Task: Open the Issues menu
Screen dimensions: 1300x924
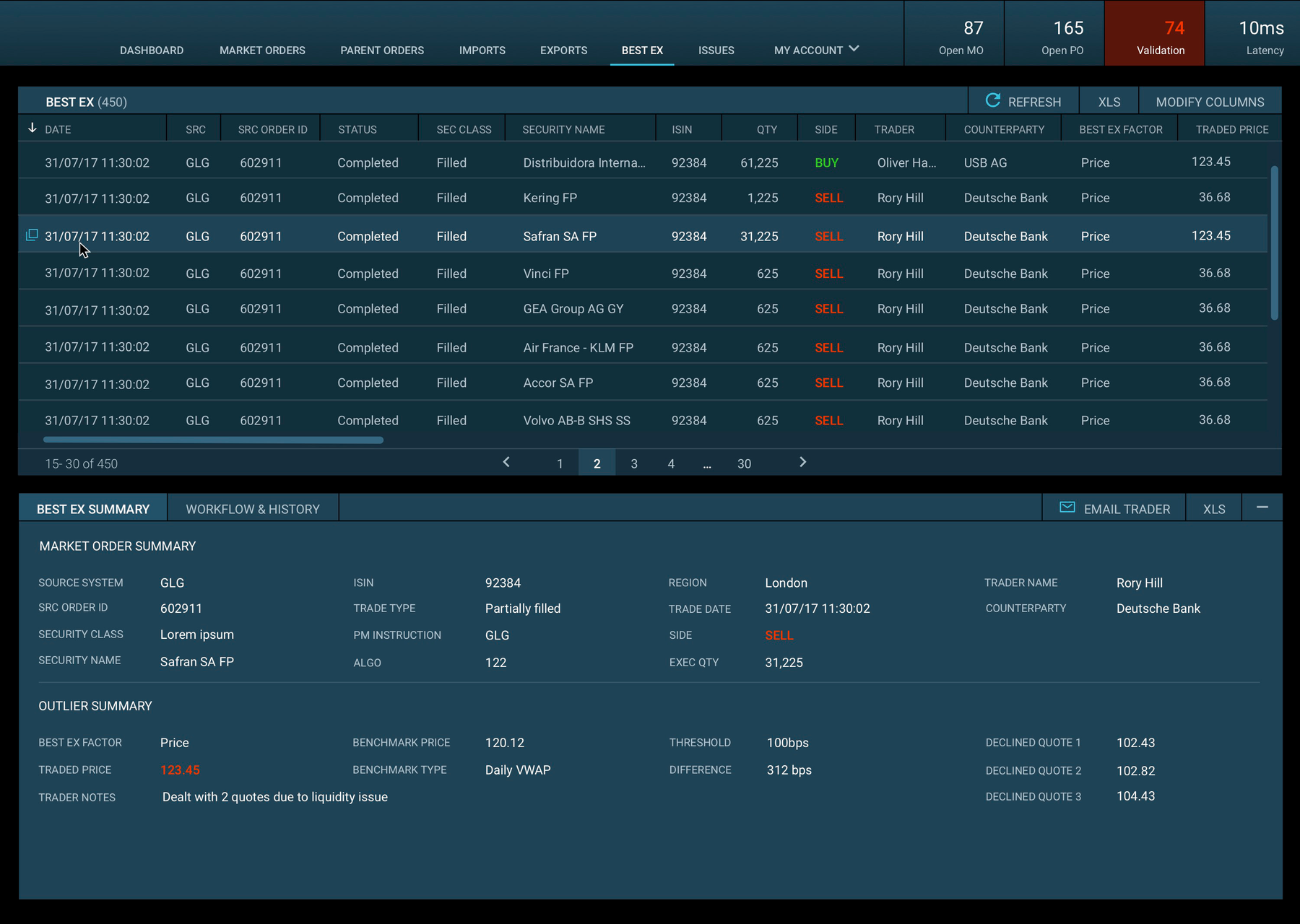Action: 716,51
